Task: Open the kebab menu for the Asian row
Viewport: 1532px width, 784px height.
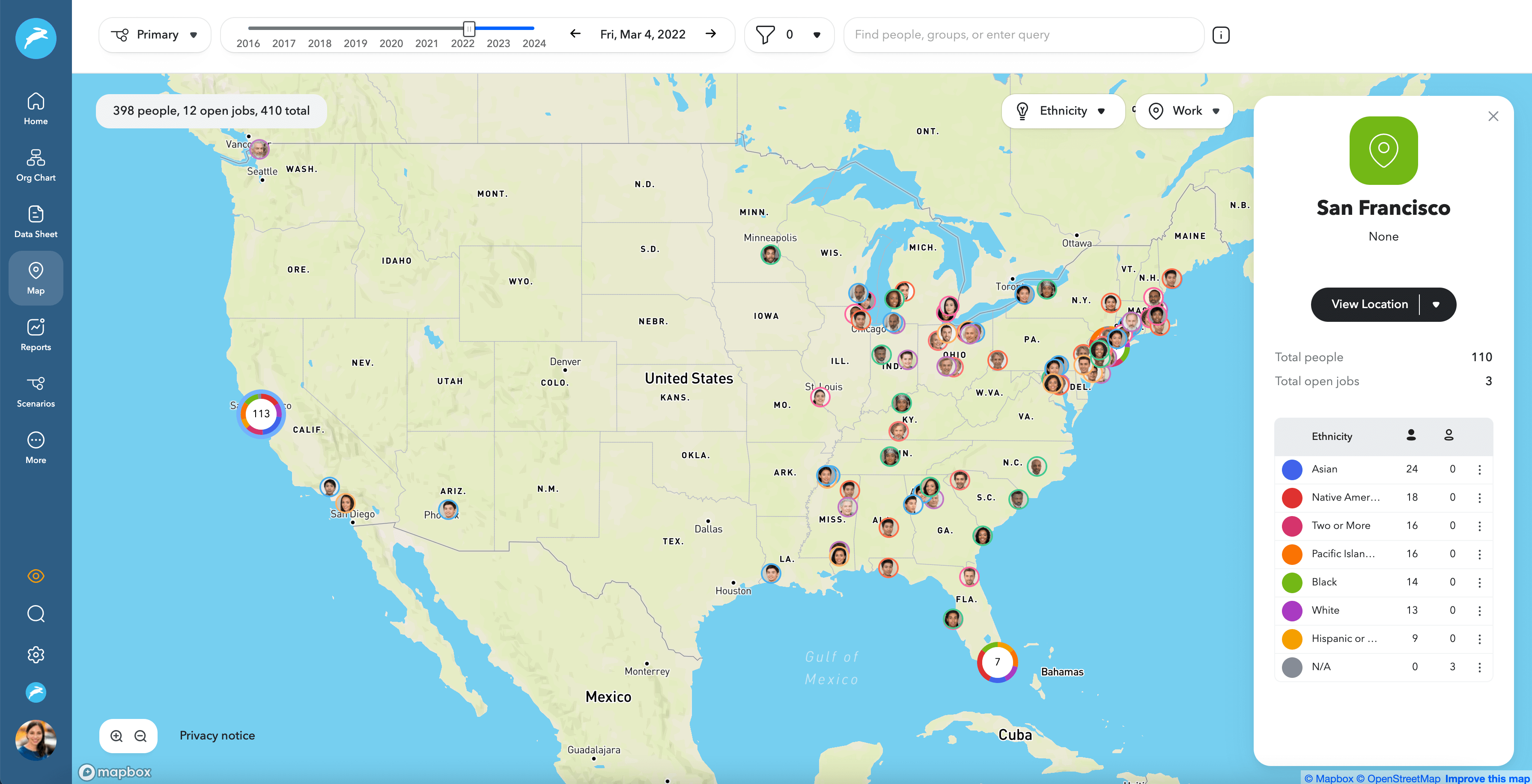Action: [x=1480, y=469]
